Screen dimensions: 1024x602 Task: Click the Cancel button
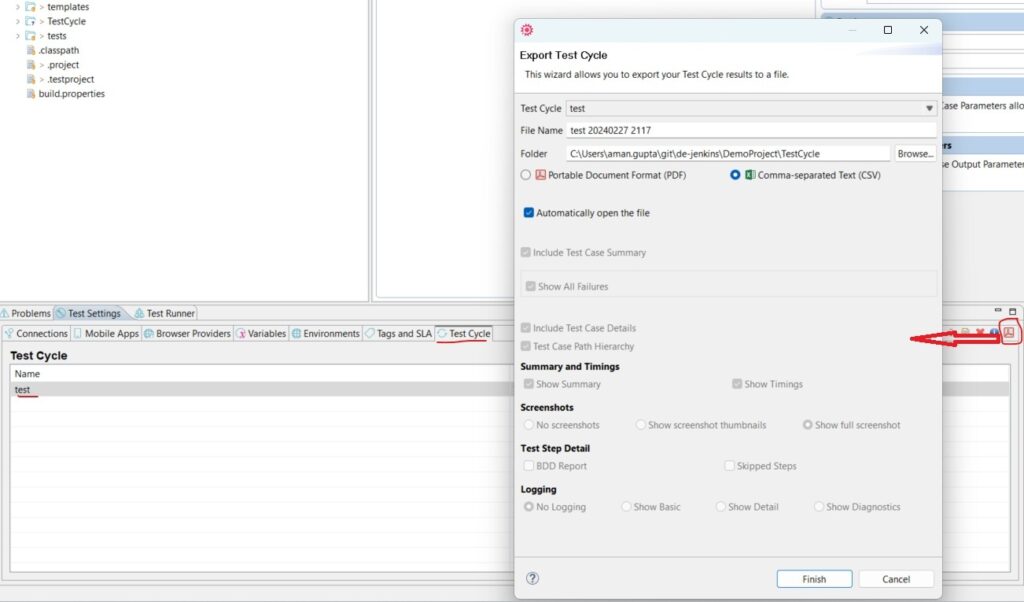tap(896, 578)
